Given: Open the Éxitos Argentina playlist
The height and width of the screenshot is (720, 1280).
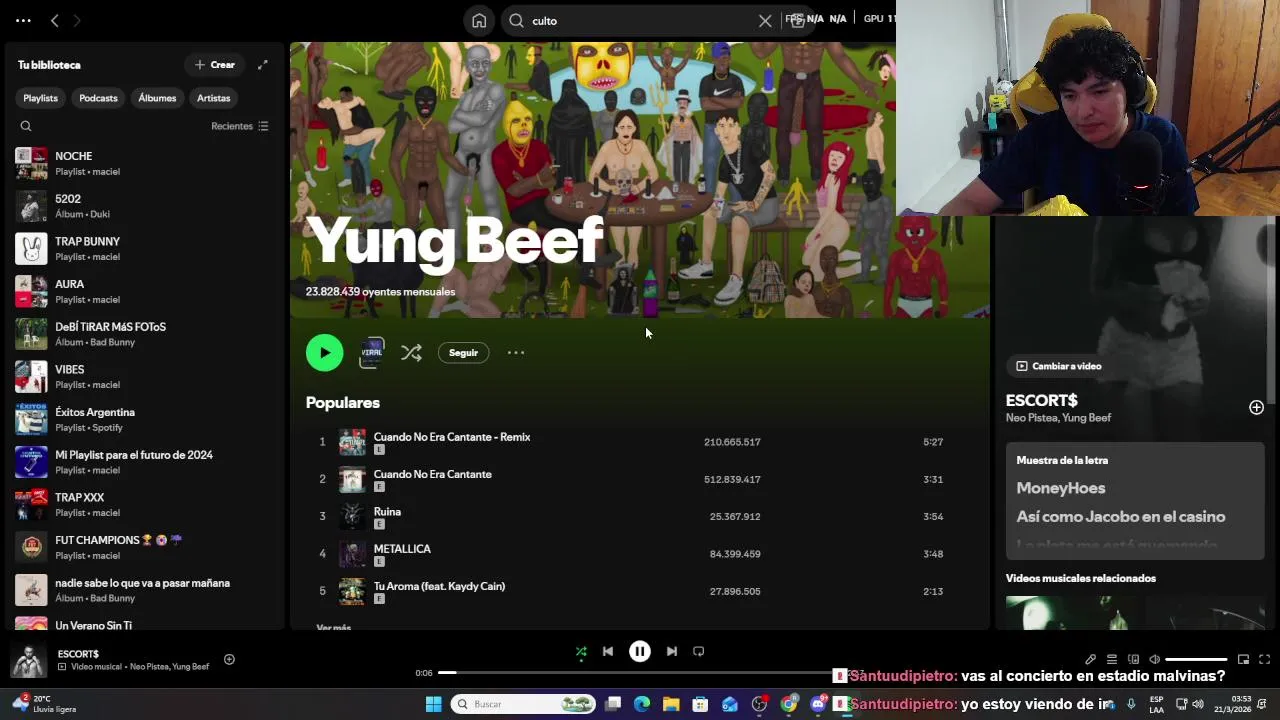Looking at the screenshot, I should (x=145, y=419).
